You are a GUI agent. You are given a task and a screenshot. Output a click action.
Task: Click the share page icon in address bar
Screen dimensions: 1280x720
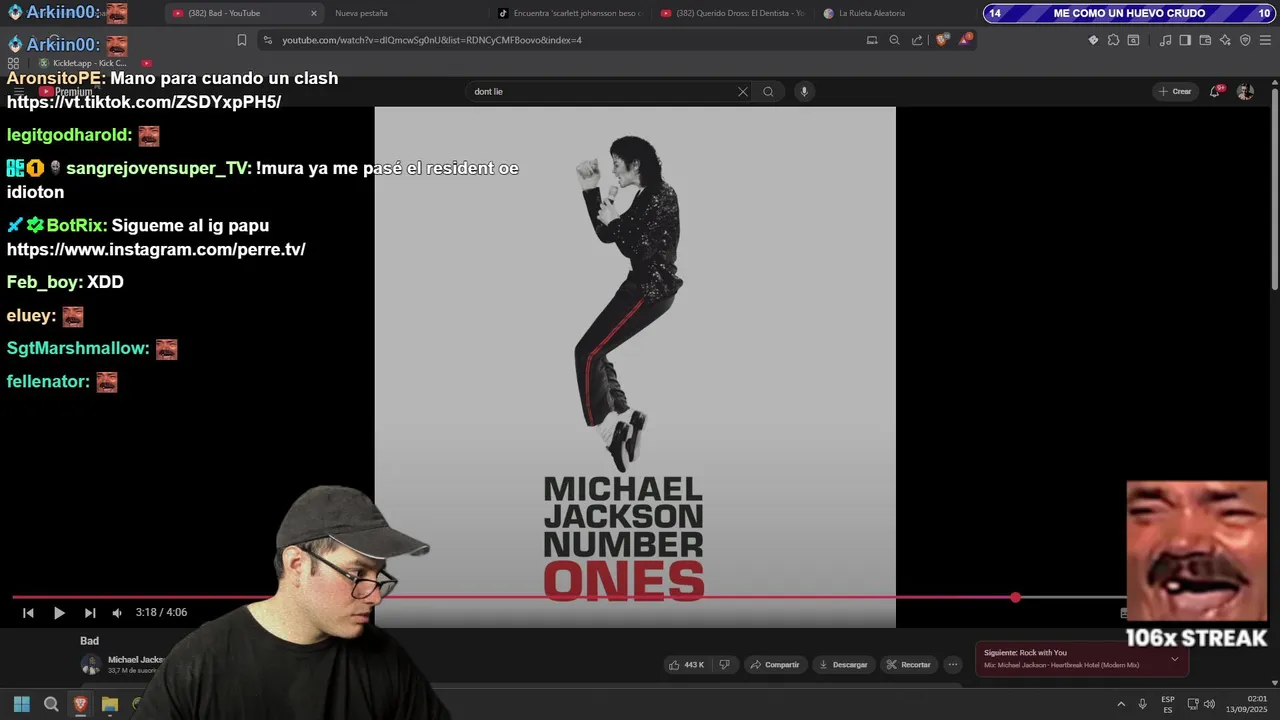916,40
